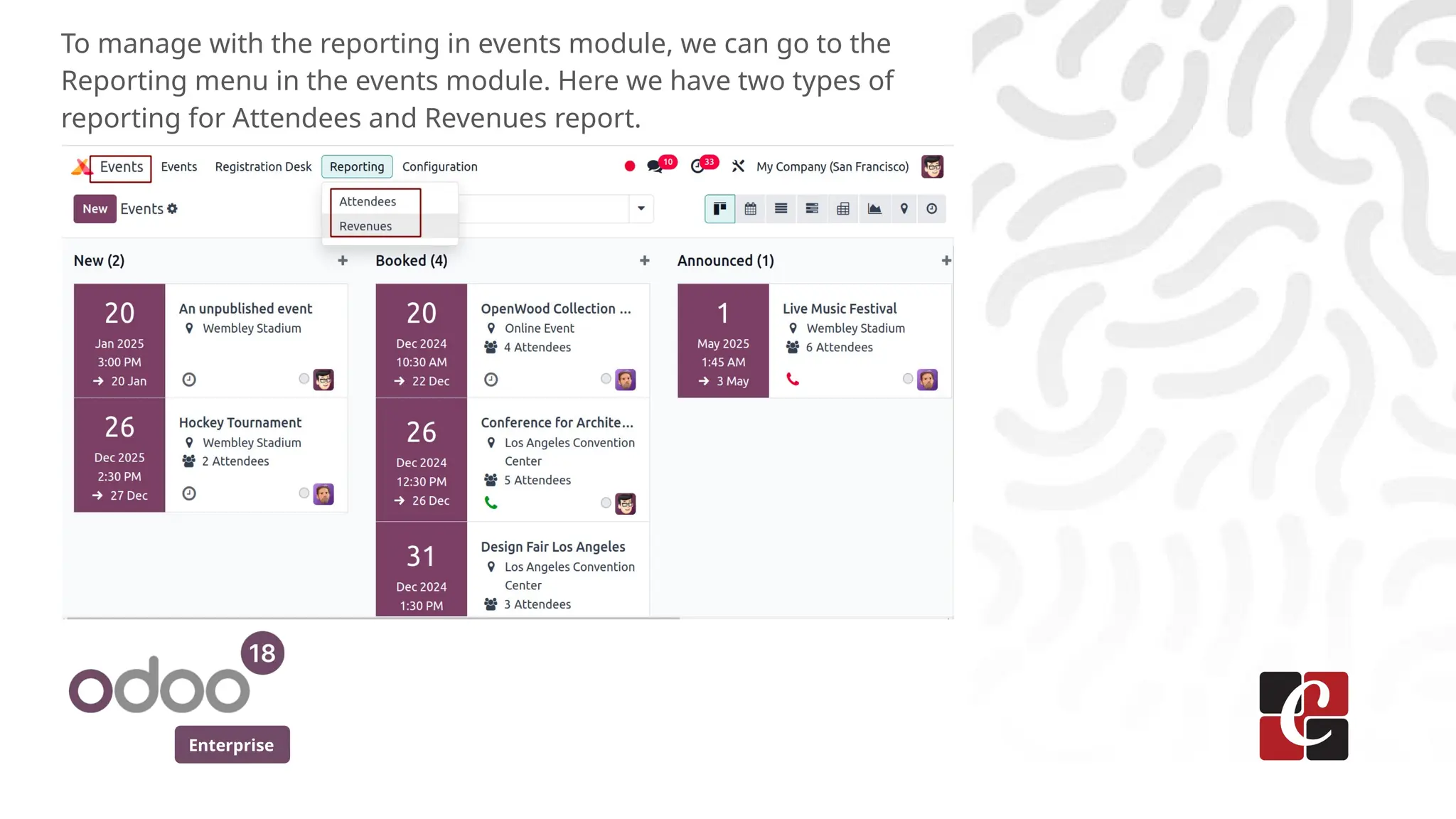
Task: Open the Events gear settings icon
Action: (x=172, y=209)
